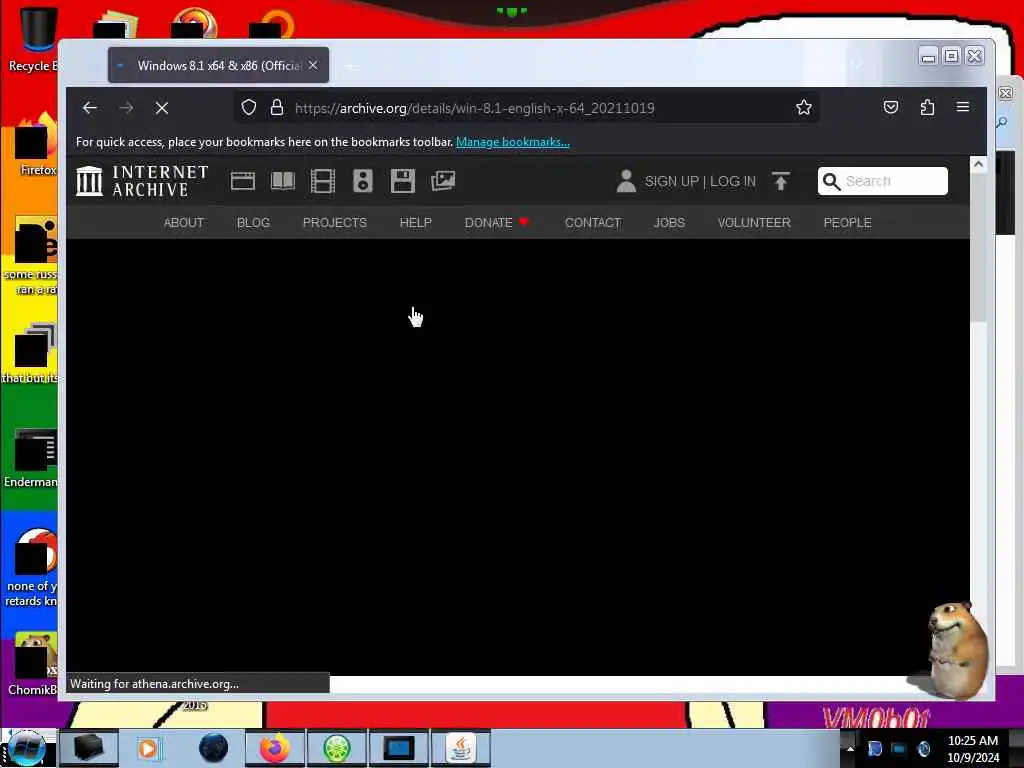
Task: Open Firefox from the taskbar
Action: tap(274, 748)
